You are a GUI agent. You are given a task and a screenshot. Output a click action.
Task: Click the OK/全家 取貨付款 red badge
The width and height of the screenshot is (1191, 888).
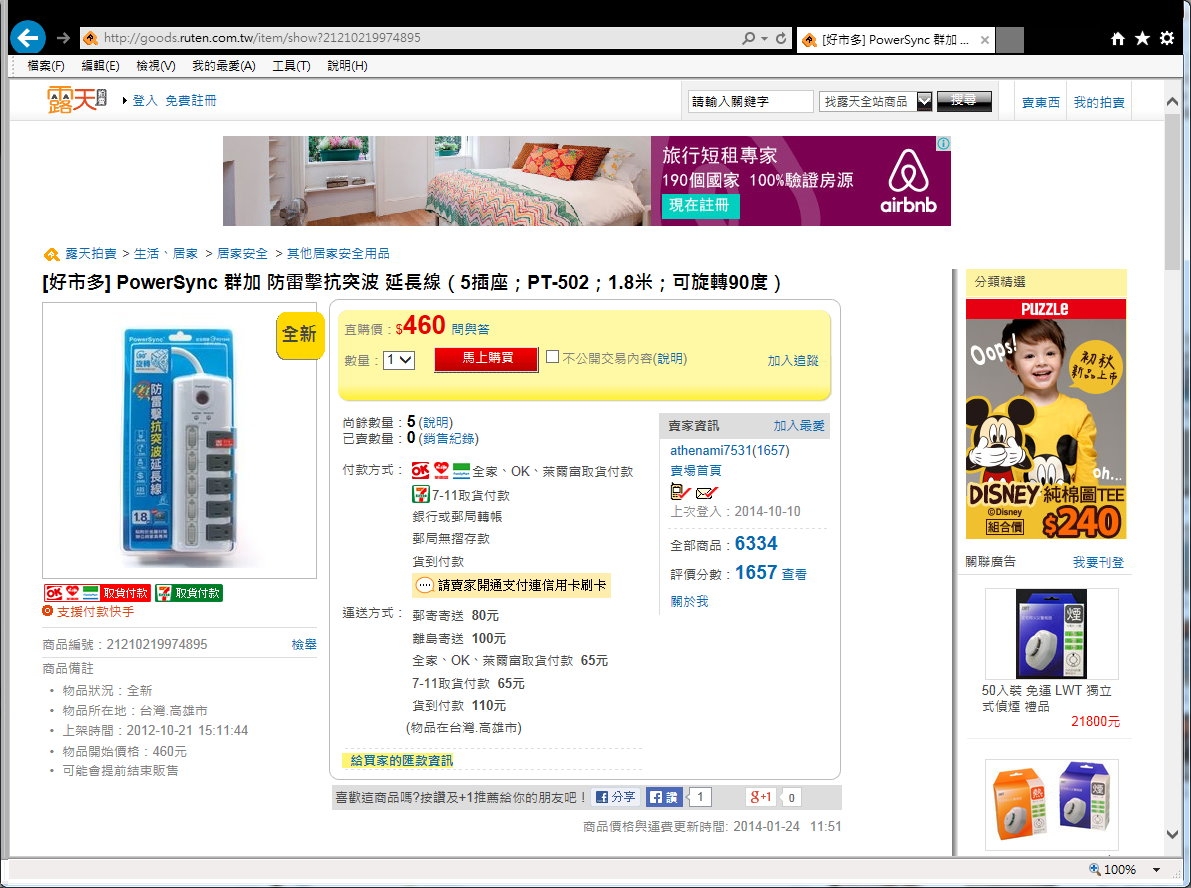97,593
